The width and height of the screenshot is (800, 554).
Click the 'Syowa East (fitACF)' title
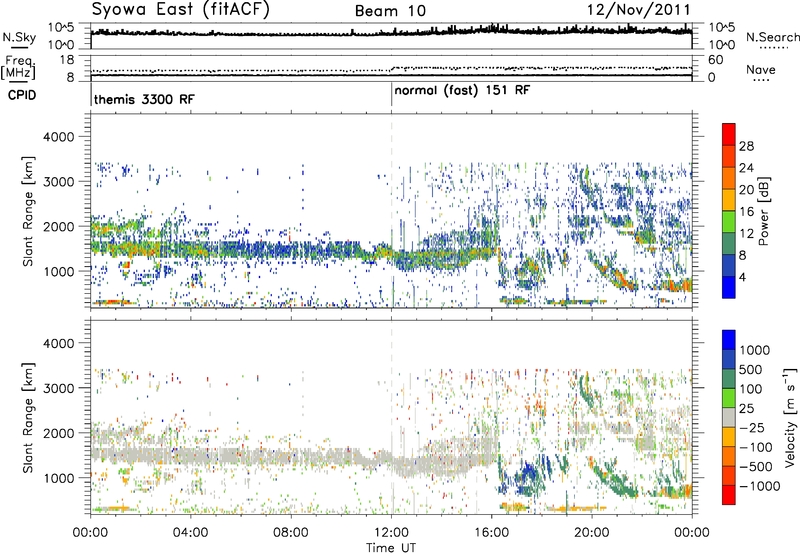pos(181,10)
